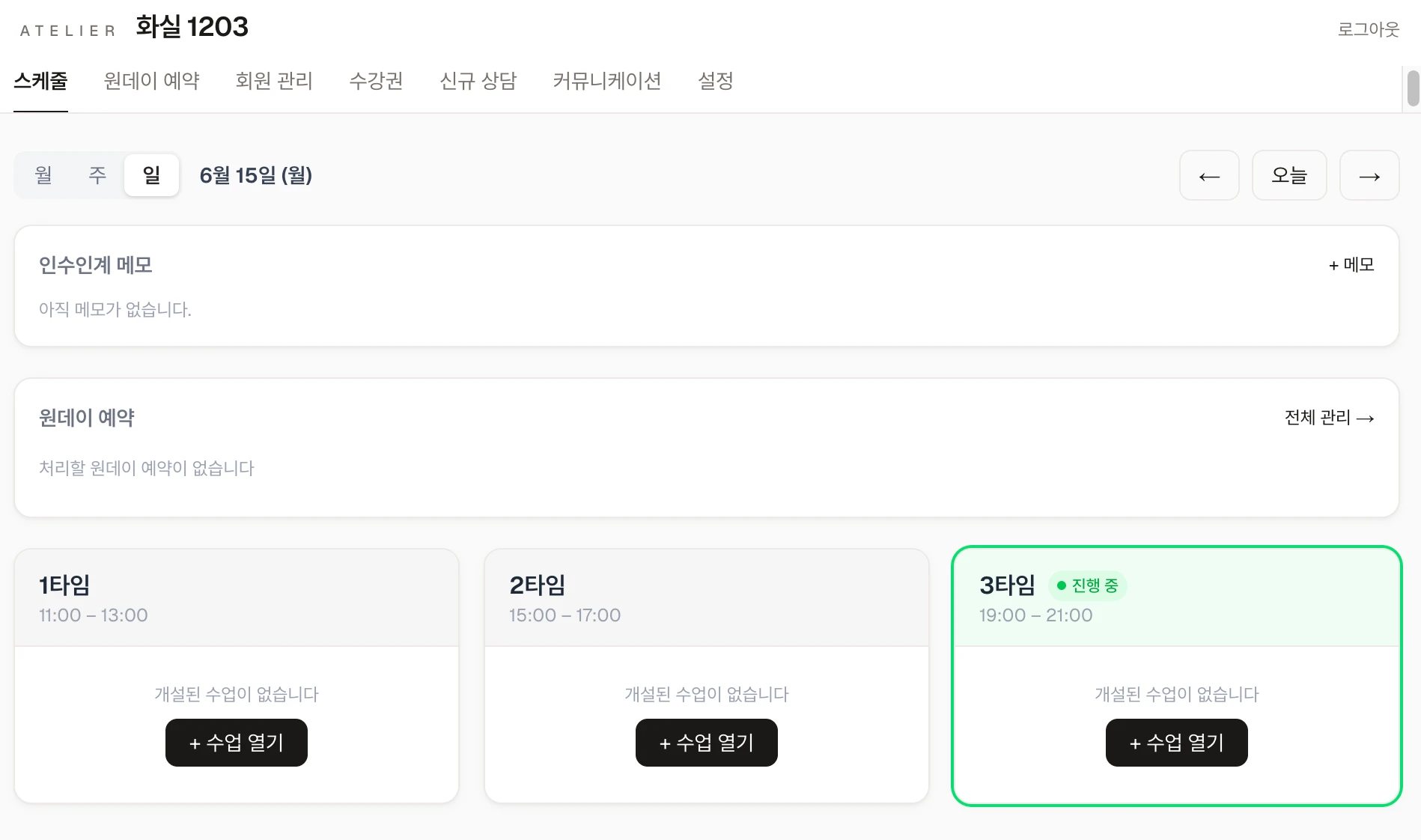
Task: Open a class in 1타임 slot
Action: point(237,743)
